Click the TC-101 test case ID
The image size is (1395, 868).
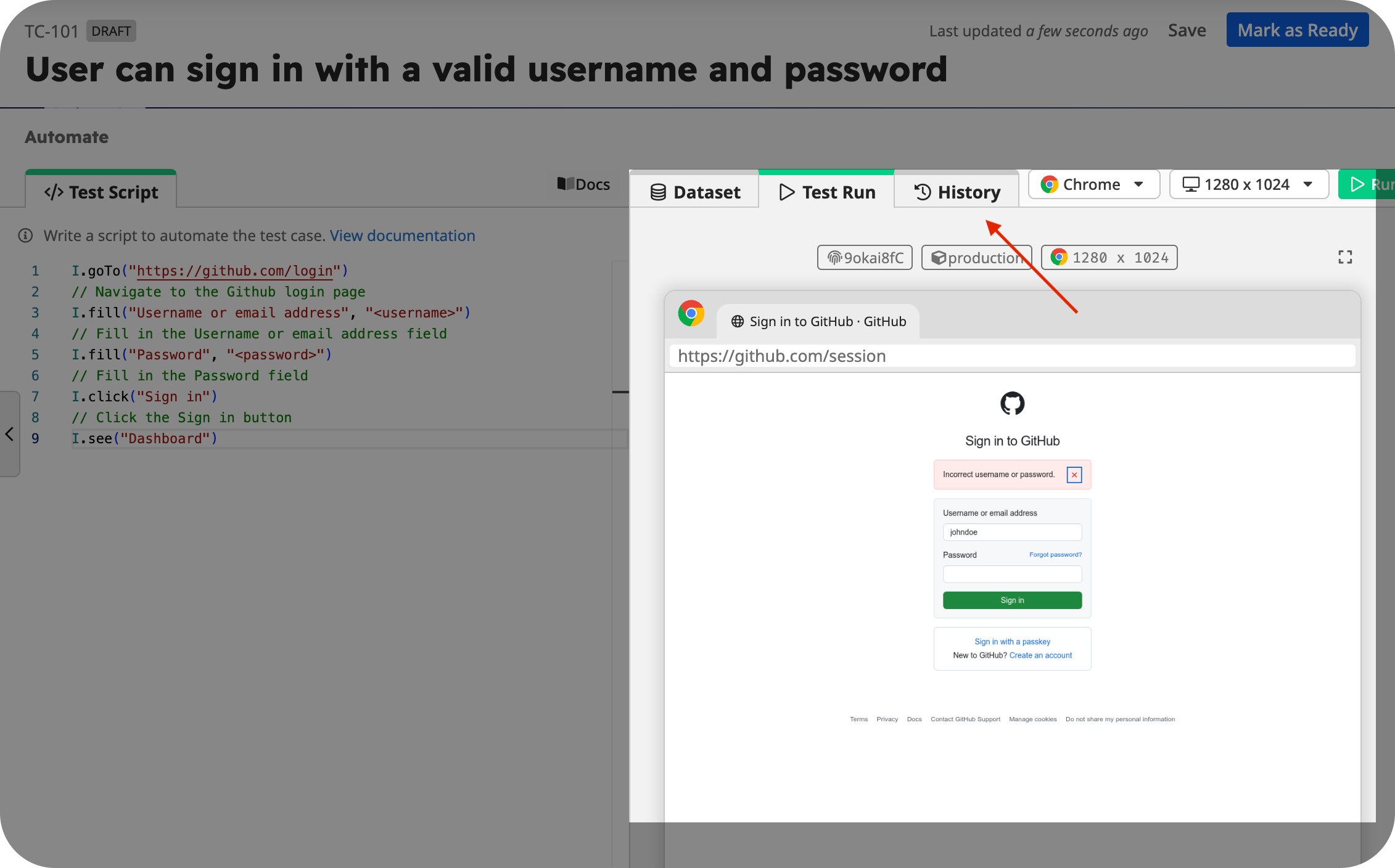(51, 31)
